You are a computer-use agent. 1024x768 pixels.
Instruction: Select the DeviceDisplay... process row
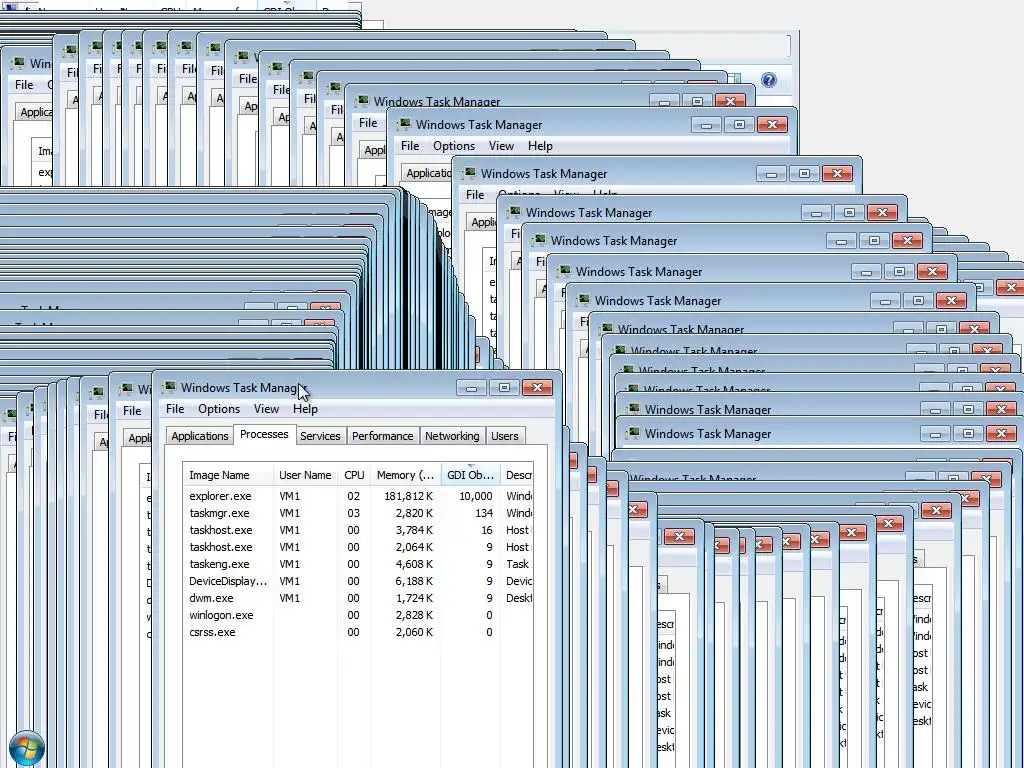coord(358,581)
